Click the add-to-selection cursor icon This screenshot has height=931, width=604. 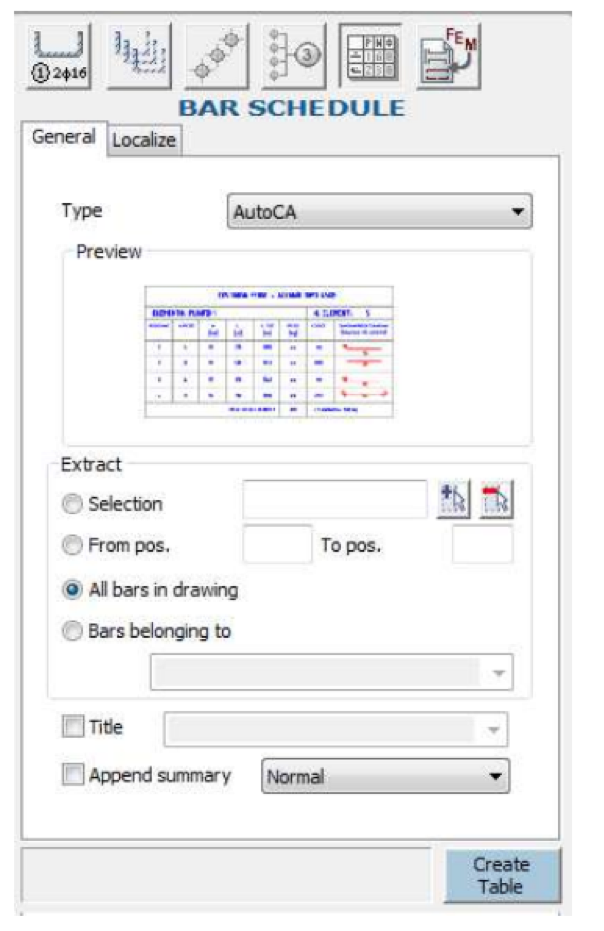click(x=453, y=500)
